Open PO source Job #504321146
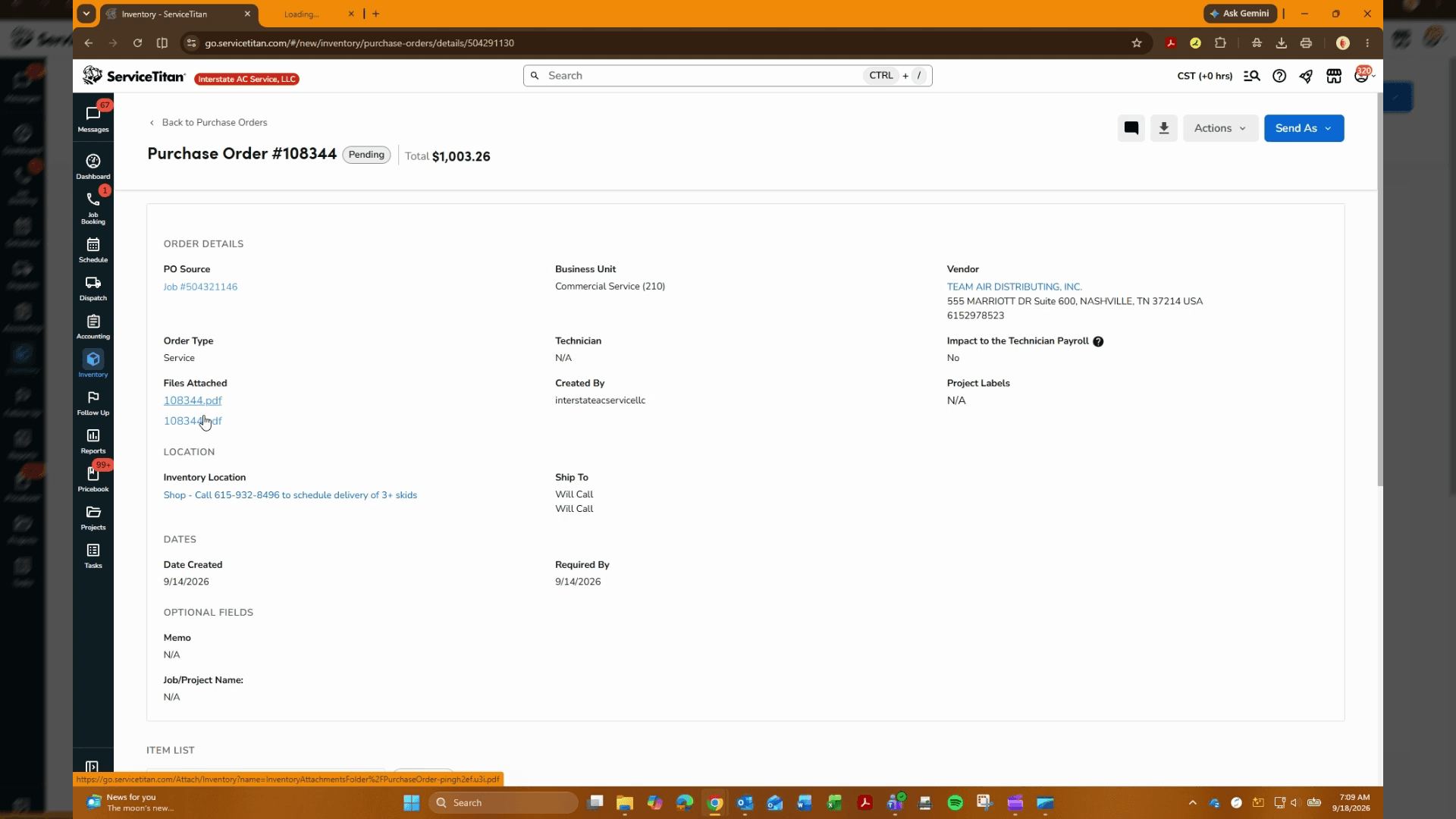1456x819 pixels. tap(200, 287)
